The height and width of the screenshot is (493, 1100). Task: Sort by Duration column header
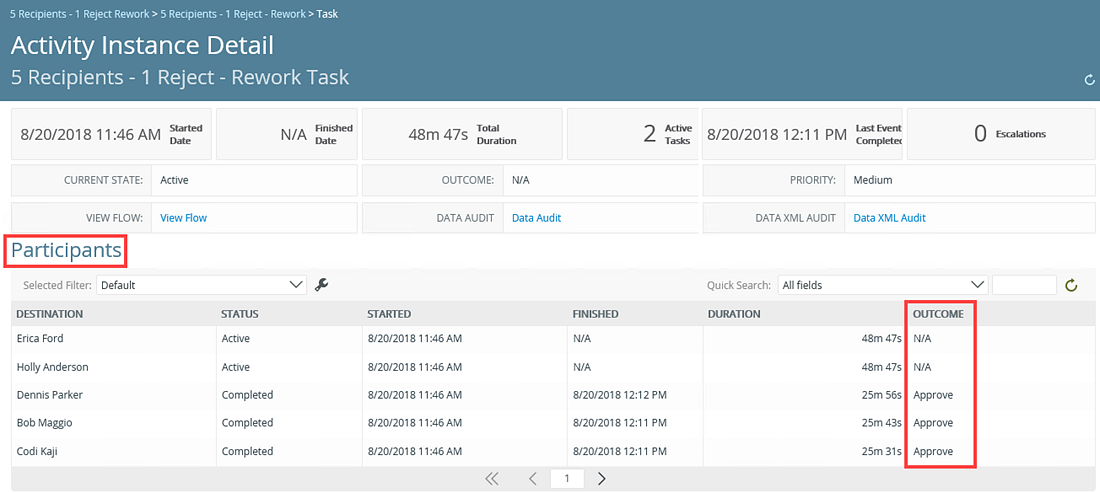click(734, 314)
